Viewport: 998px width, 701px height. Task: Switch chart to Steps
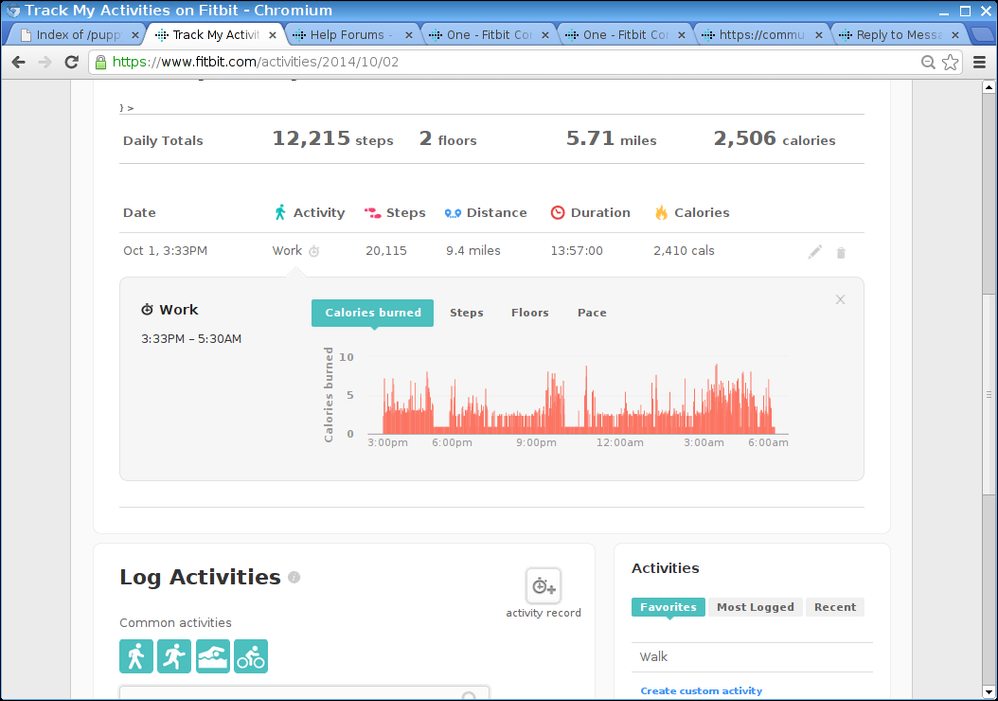[x=467, y=313]
